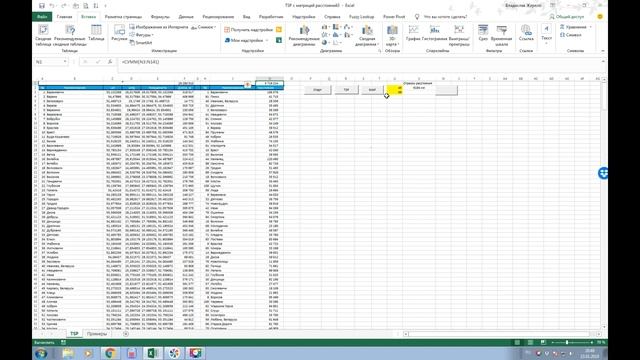Insert a Slicer (Срез)
Image resolution: width=640 pixels, height=360 pixels.
point(483,33)
